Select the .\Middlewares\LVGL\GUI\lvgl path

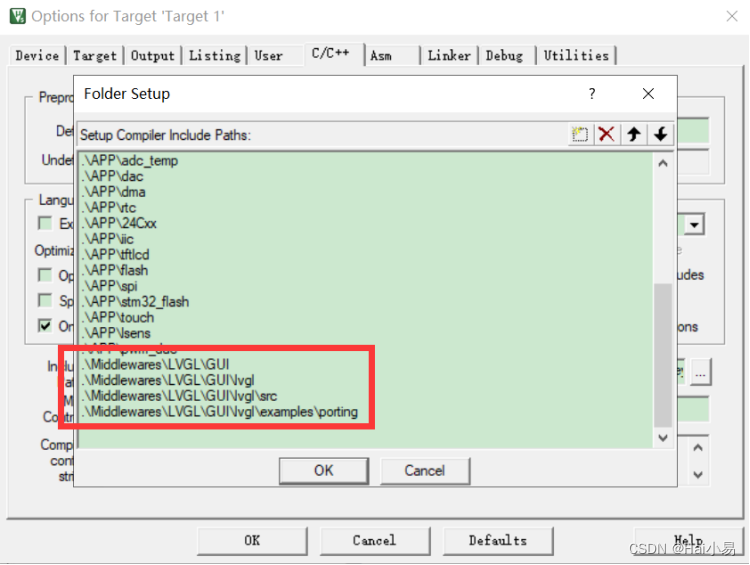pos(168,380)
